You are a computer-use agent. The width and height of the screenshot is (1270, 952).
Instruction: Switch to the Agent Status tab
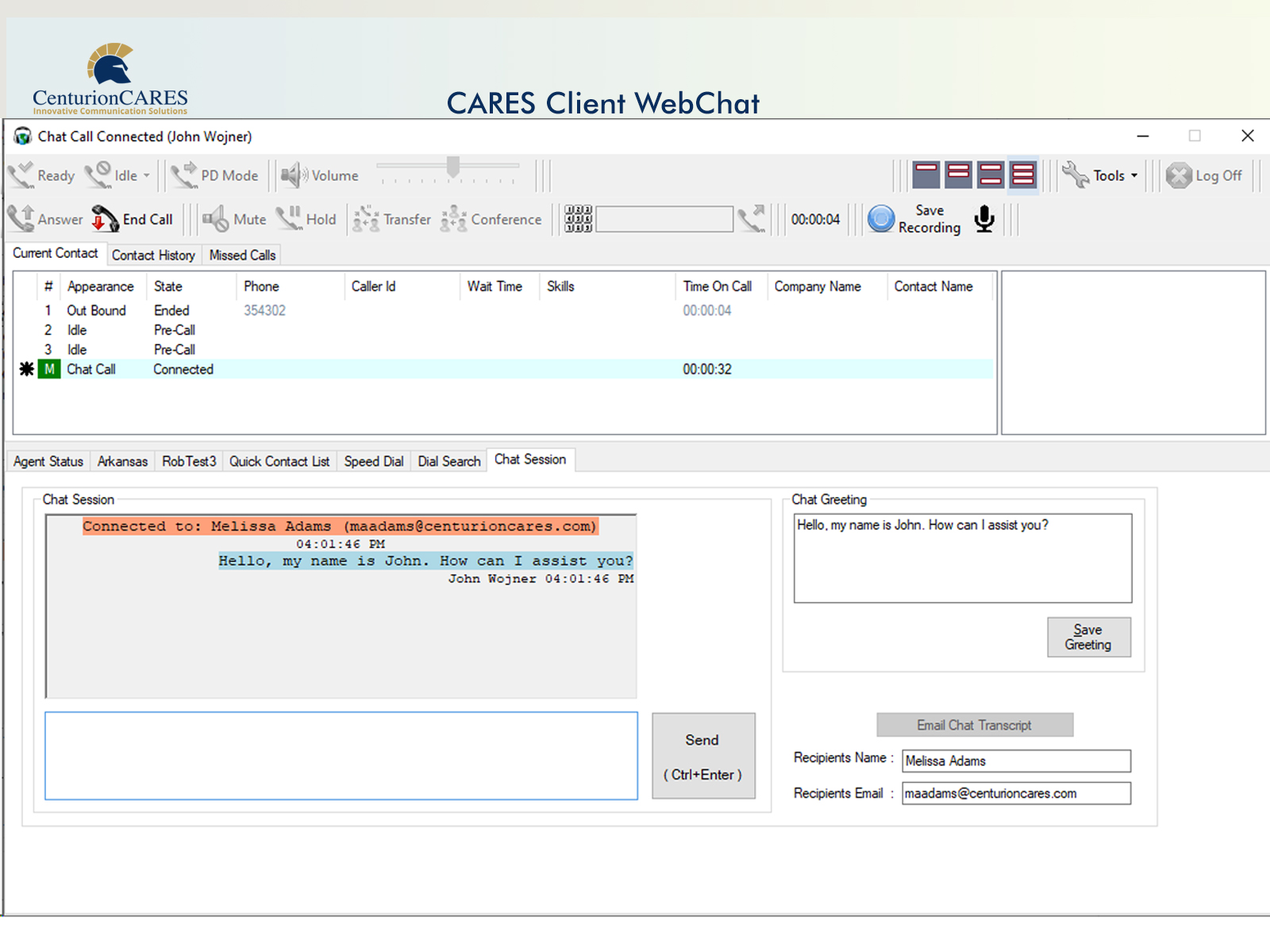(48, 461)
